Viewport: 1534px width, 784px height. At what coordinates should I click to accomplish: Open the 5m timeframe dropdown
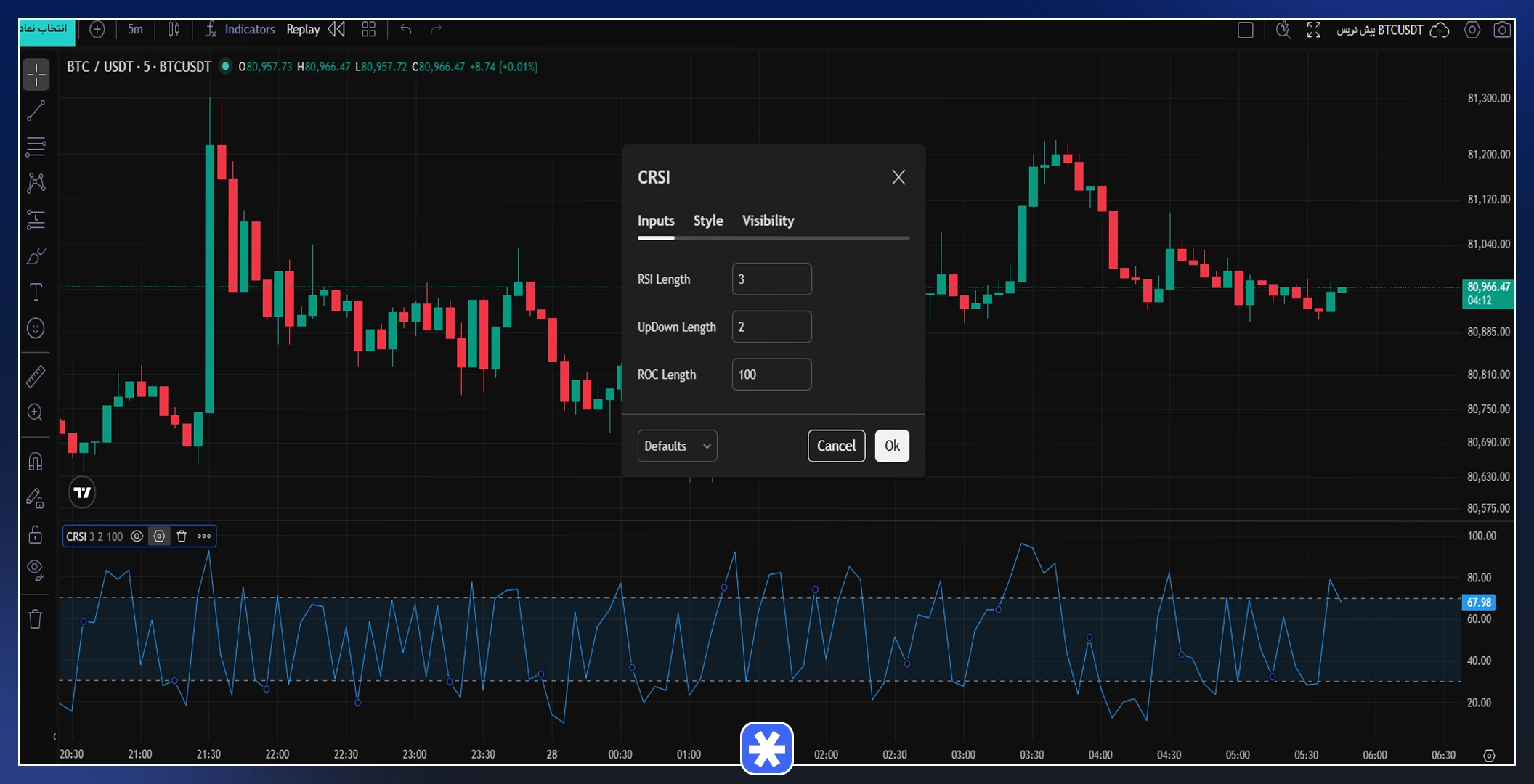tap(135, 30)
